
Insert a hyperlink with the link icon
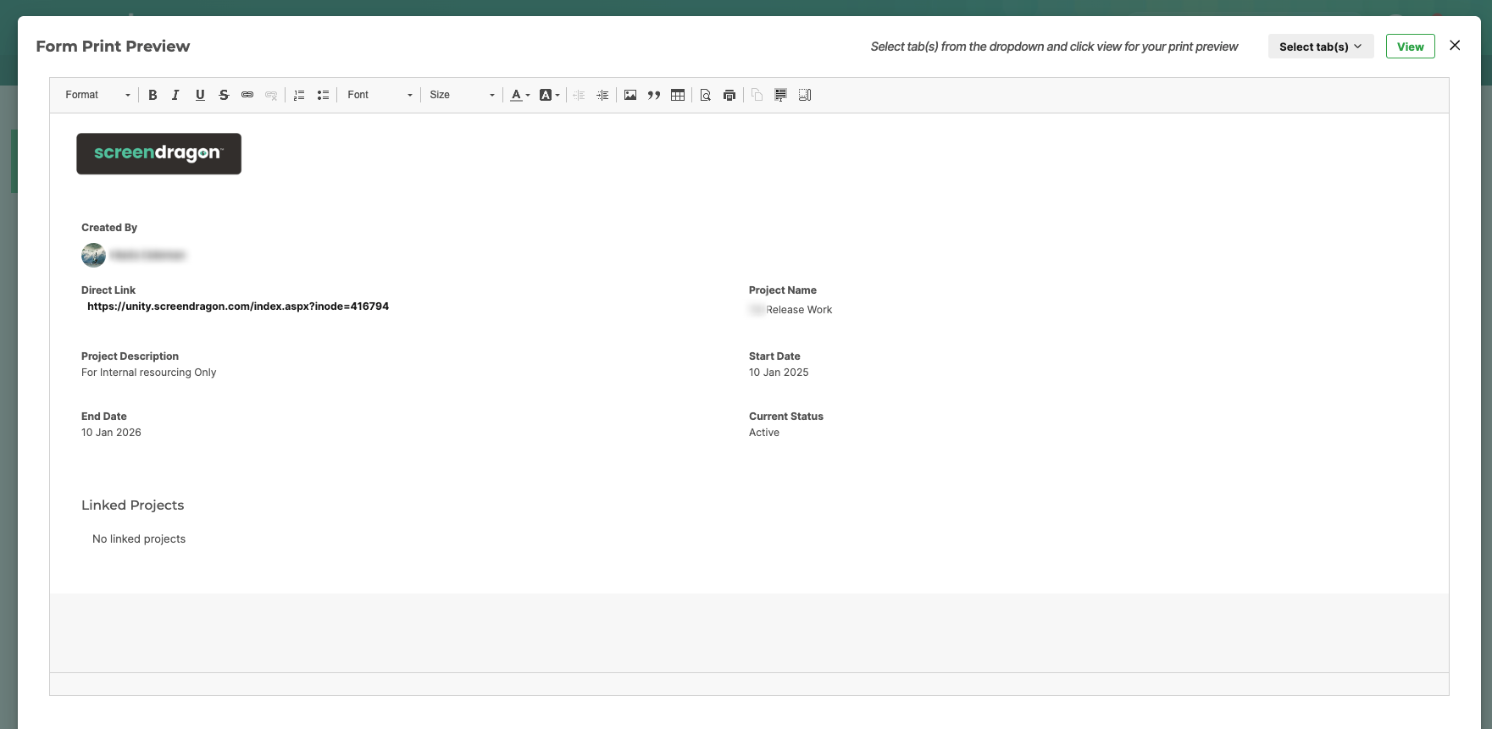[247, 95]
